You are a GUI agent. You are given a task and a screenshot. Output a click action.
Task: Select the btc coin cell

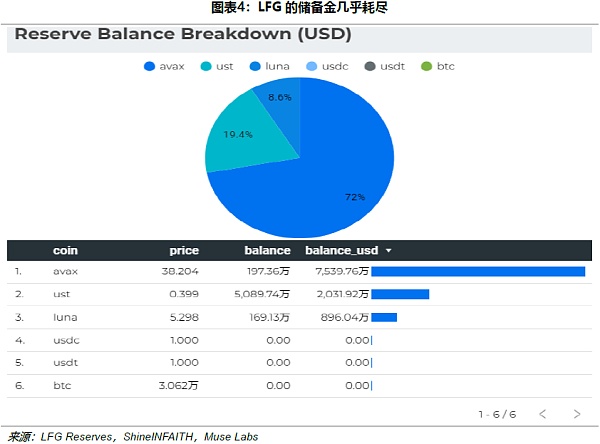(62, 385)
